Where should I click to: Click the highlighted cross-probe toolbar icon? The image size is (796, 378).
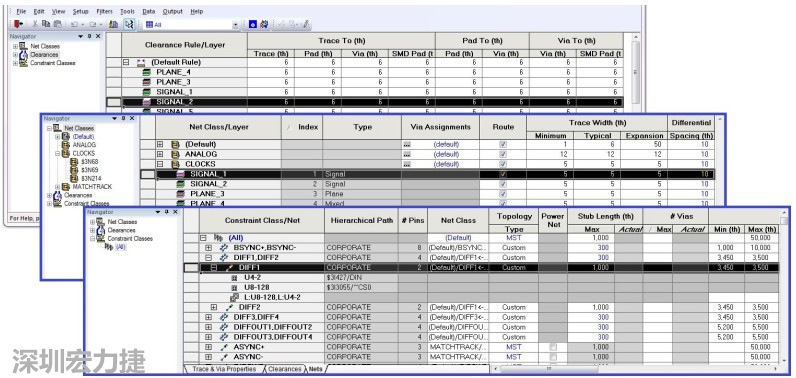[129, 24]
